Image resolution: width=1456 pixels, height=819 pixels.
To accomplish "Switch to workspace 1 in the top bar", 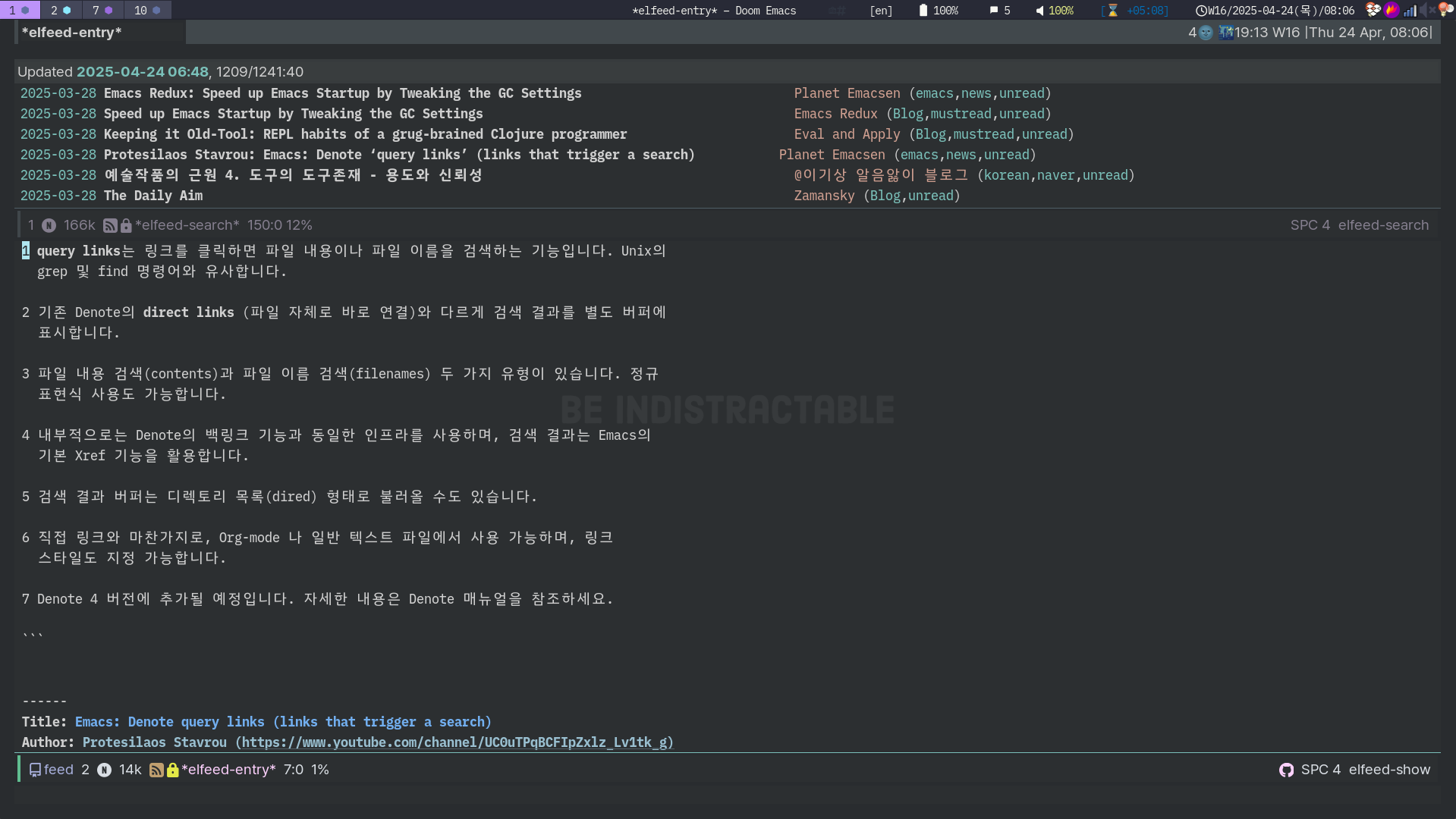I will (x=20, y=10).
